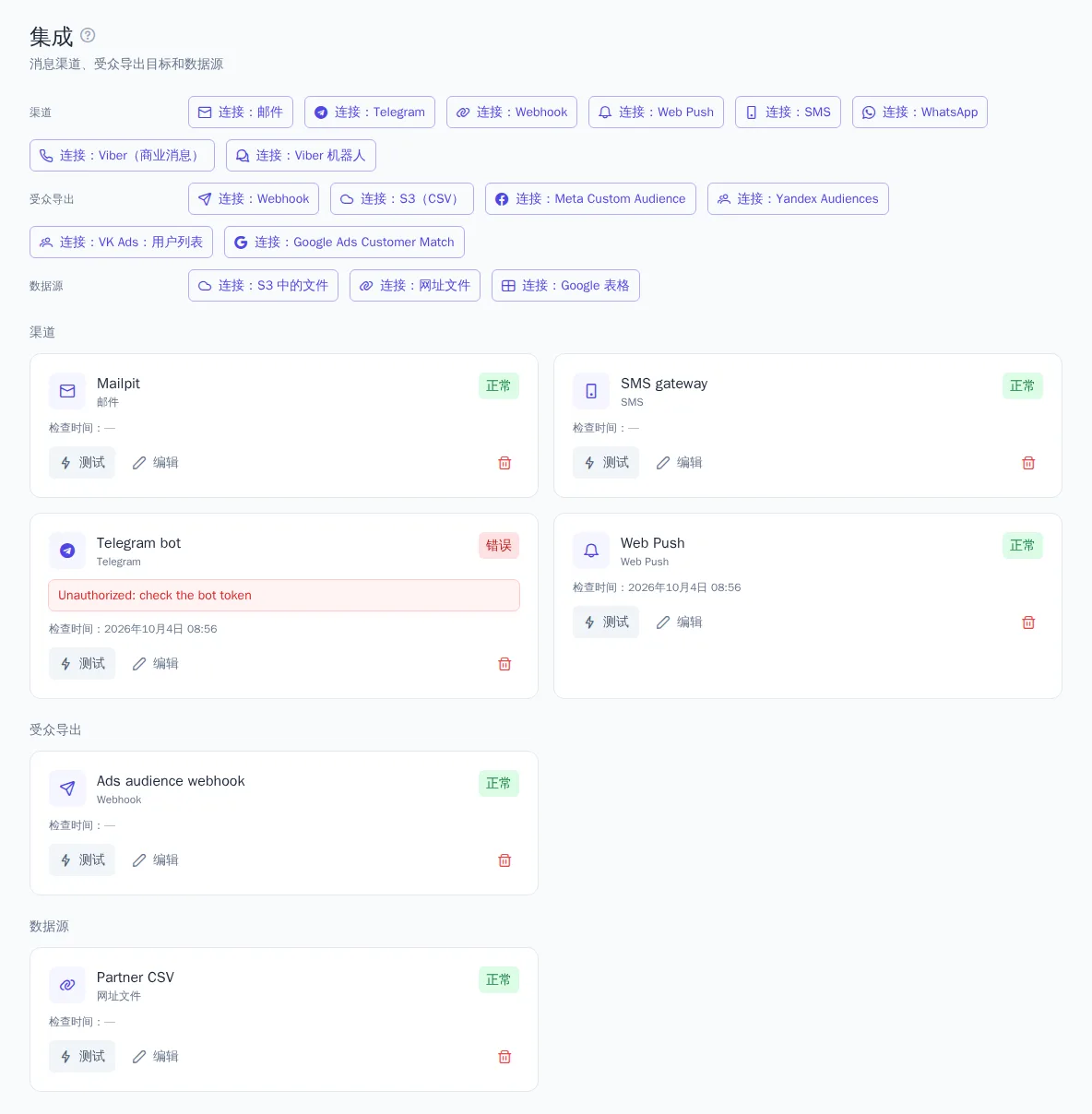This screenshot has height=1114, width=1092.
Task: Click the Web Push bell icon
Action: click(591, 551)
